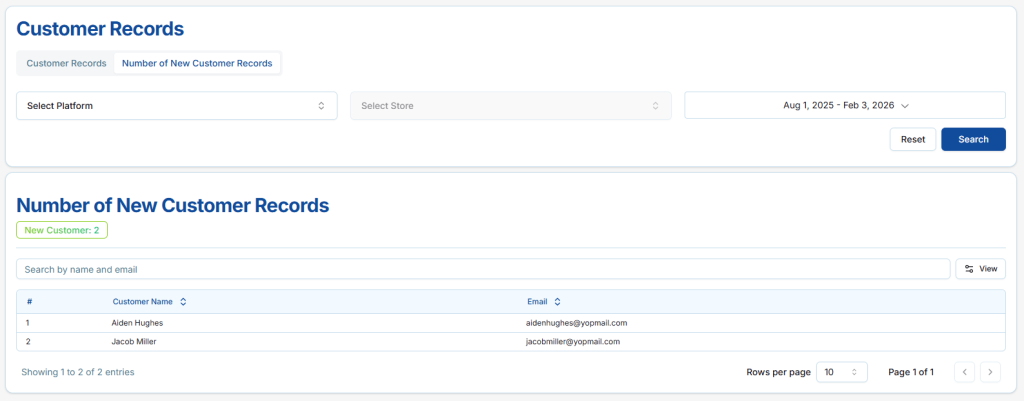Go to next page arrow

point(990,372)
